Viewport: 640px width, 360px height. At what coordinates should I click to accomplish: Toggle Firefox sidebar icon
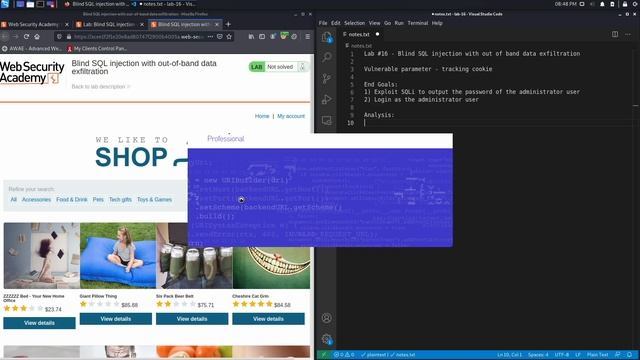[262, 36]
